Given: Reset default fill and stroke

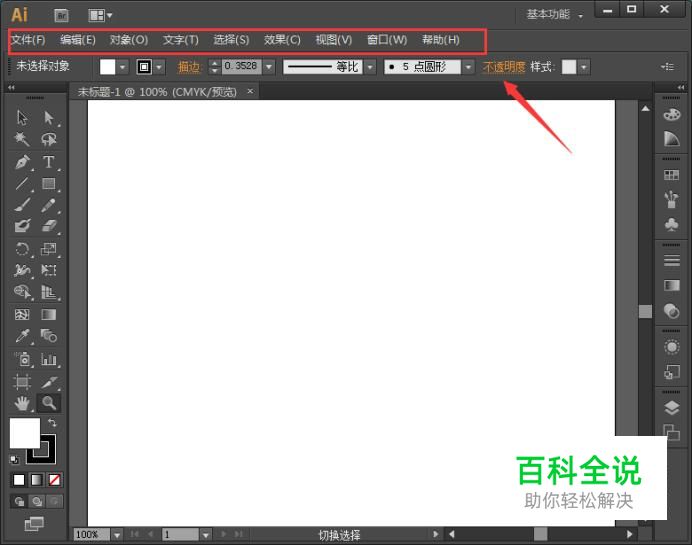Looking at the screenshot, I should (14, 459).
